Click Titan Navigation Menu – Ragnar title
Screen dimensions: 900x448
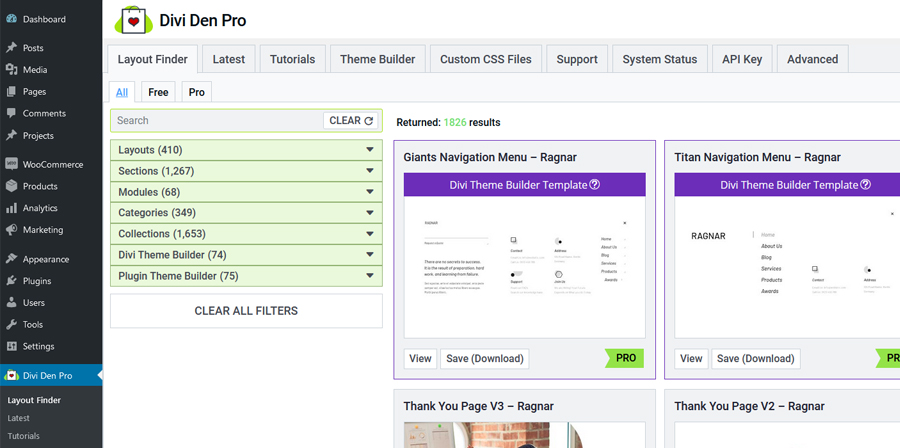[x=758, y=157]
